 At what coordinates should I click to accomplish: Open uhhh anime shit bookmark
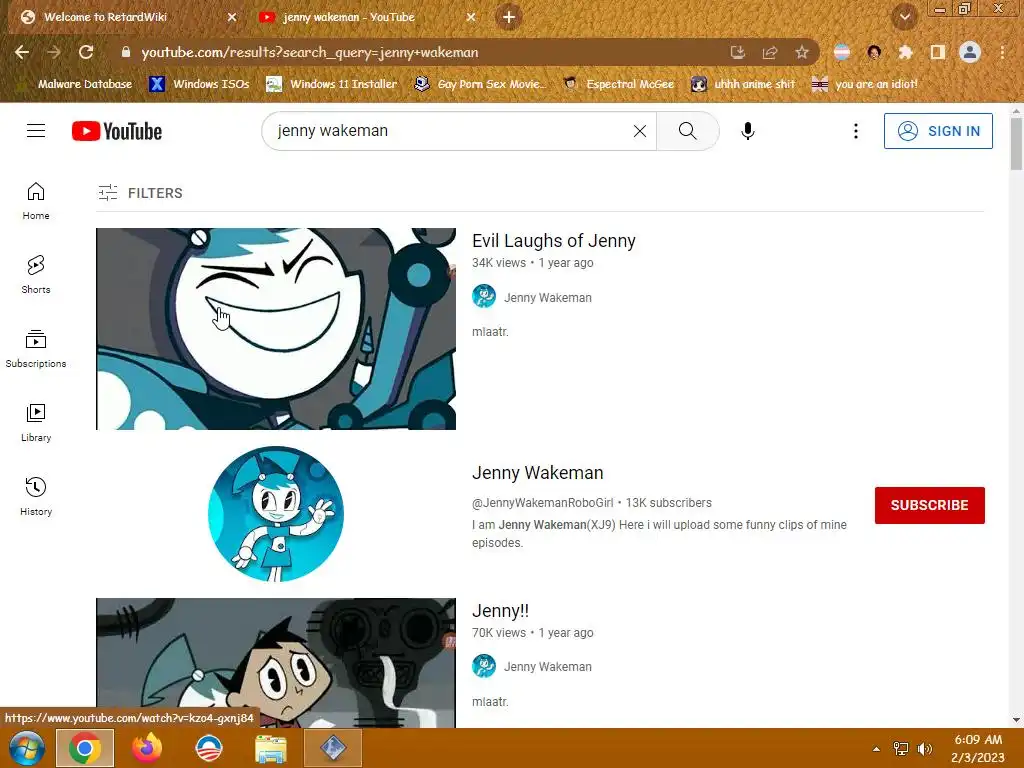click(744, 84)
